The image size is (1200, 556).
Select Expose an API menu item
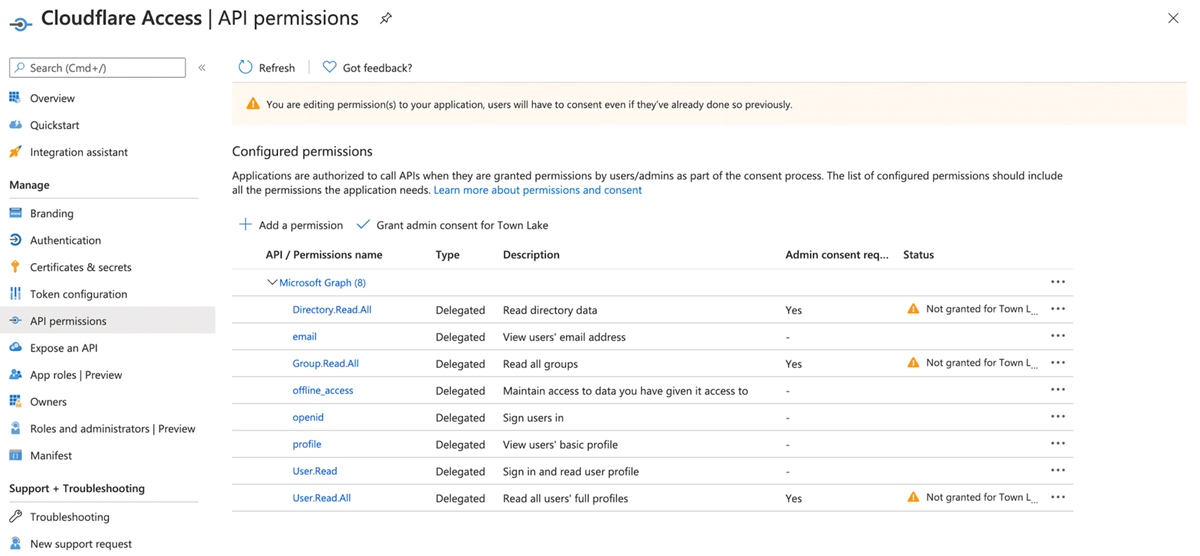(x=63, y=348)
